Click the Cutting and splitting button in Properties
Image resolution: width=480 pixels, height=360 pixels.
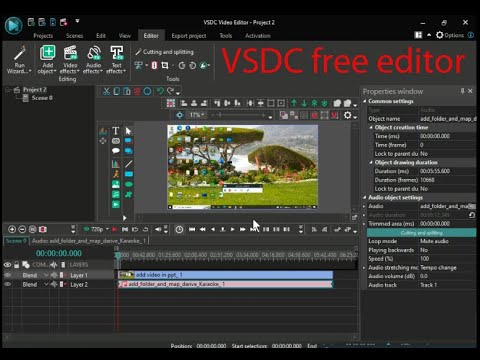421,233
